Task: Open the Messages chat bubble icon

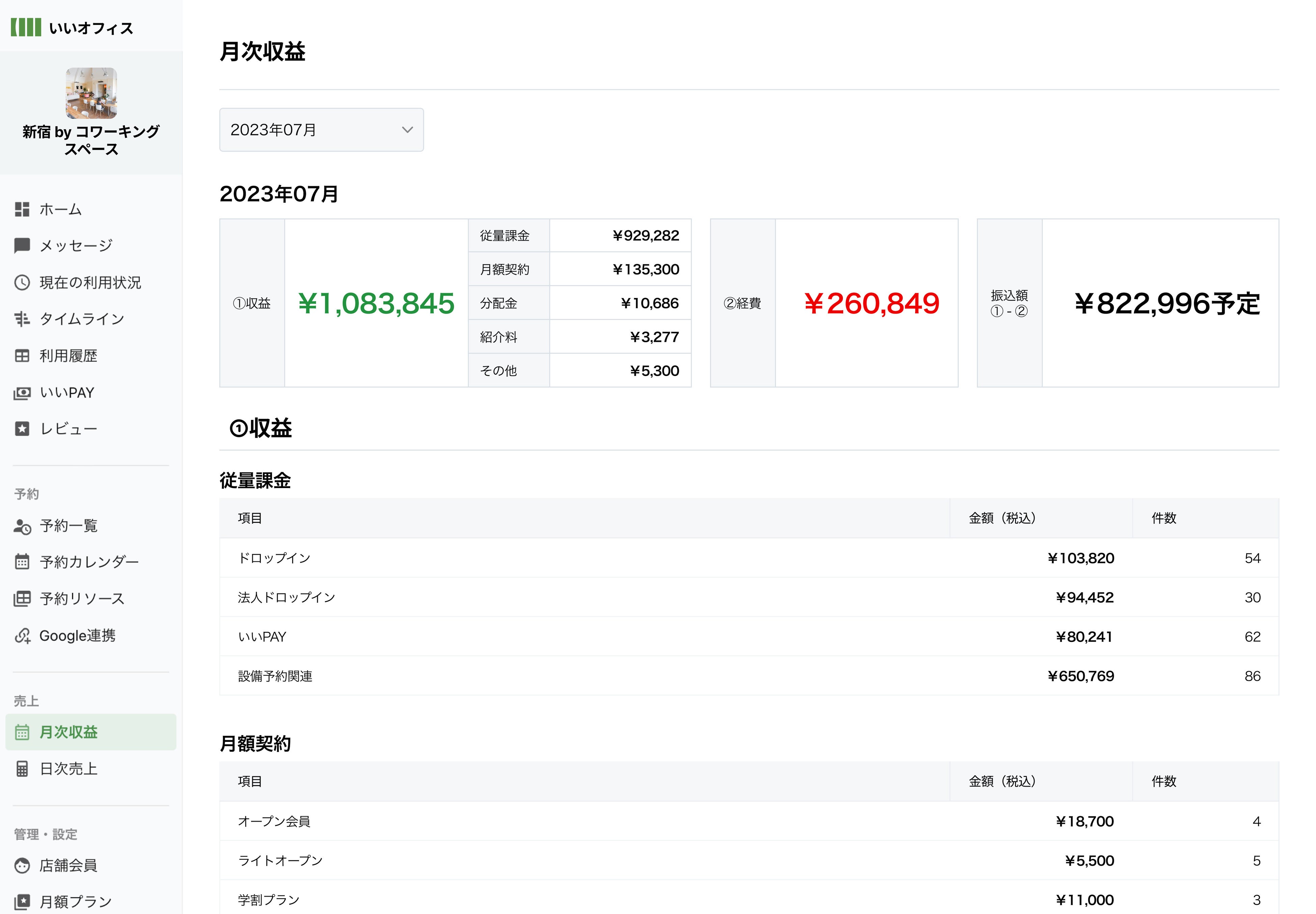Action: [22, 246]
